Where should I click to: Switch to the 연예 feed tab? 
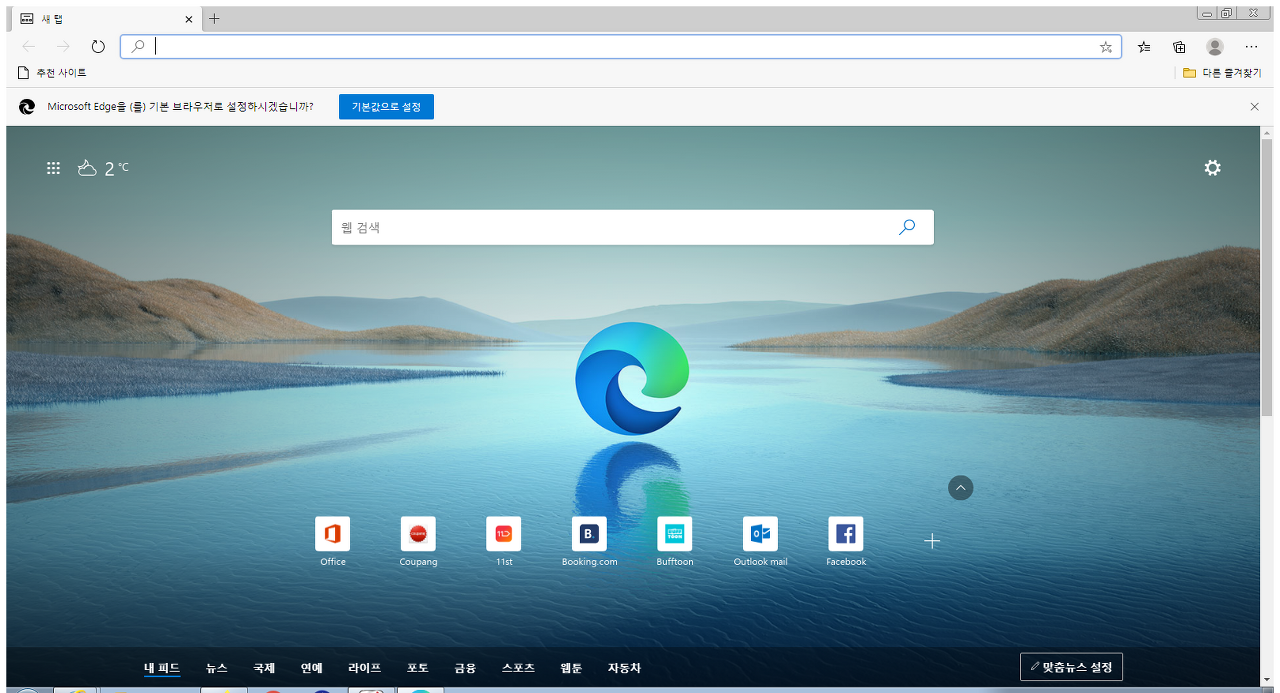coord(312,668)
